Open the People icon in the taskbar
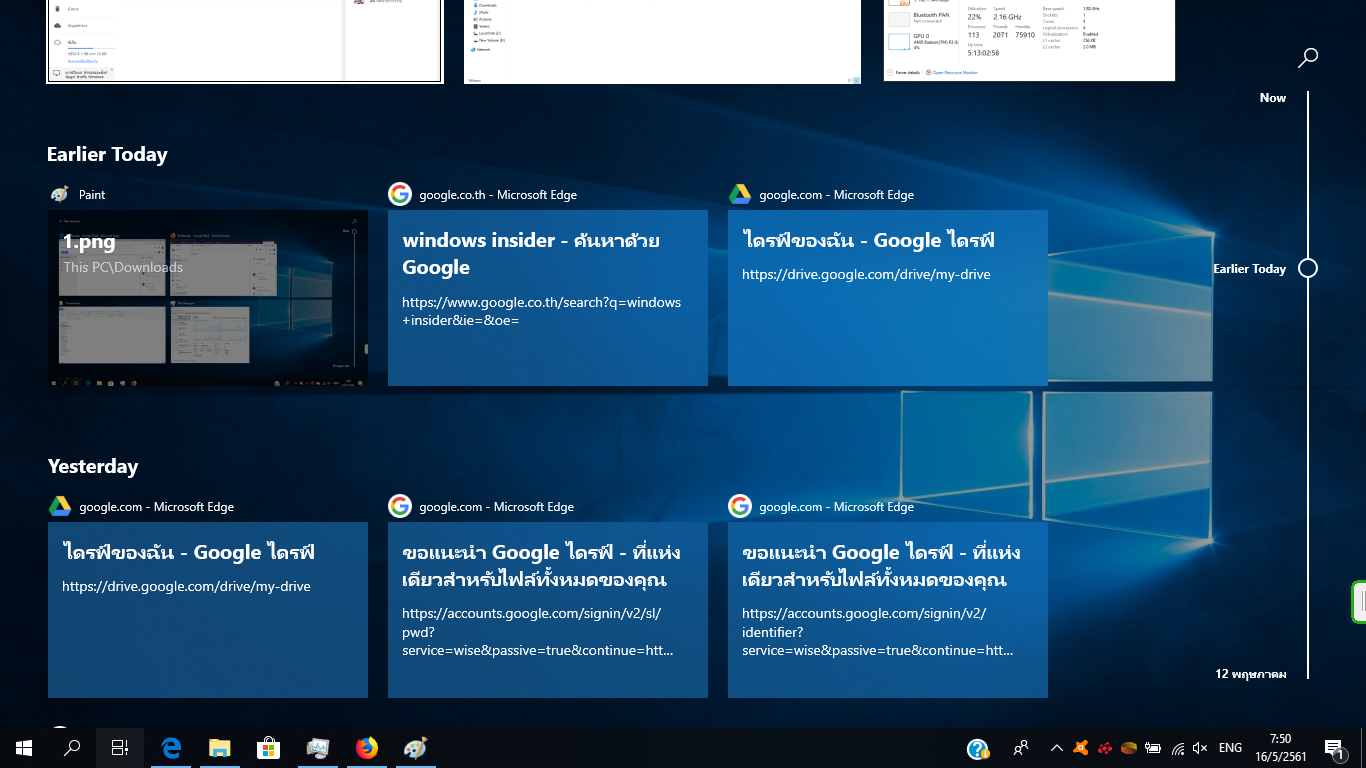Screen dimensions: 1366x768 1021,747
